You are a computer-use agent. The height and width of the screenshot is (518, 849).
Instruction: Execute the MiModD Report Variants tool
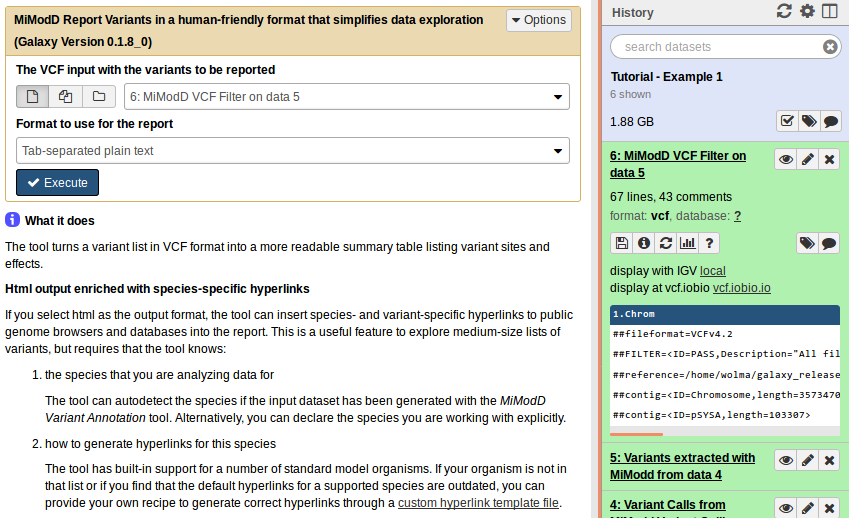(57, 182)
